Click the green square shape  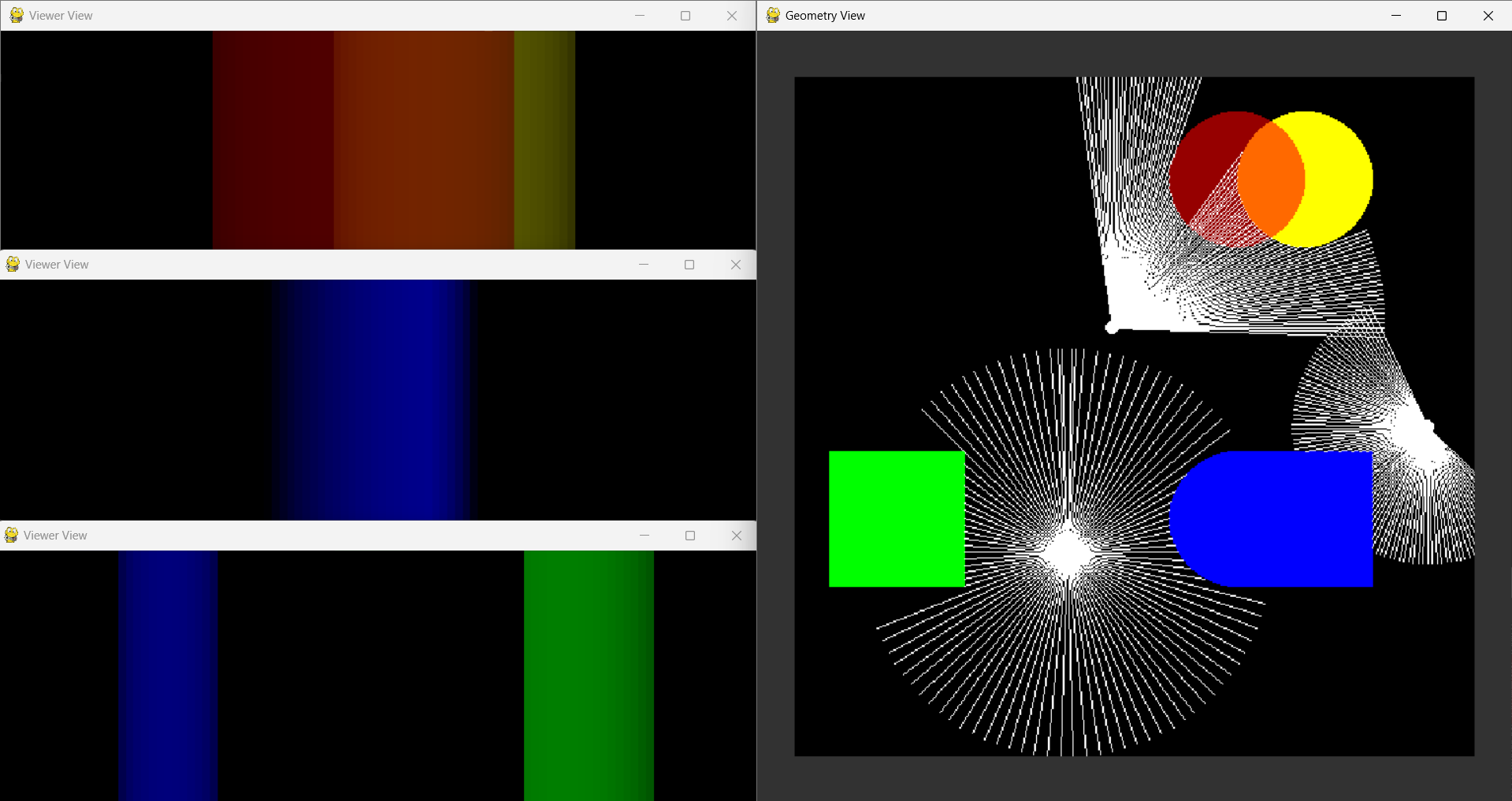[x=896, y=518]
